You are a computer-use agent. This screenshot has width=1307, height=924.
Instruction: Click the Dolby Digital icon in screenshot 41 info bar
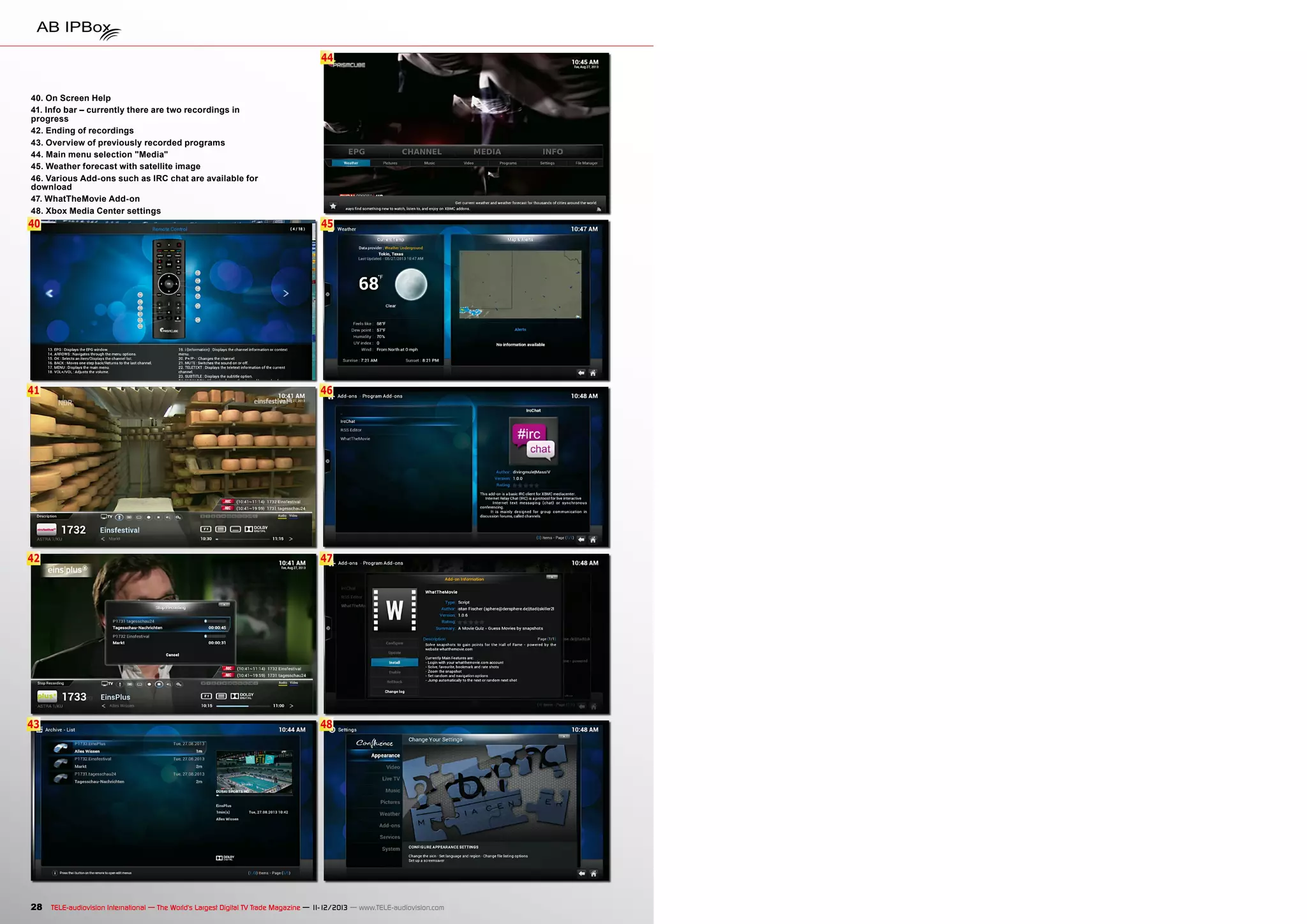pyautogui.click(x=257, y=529)
